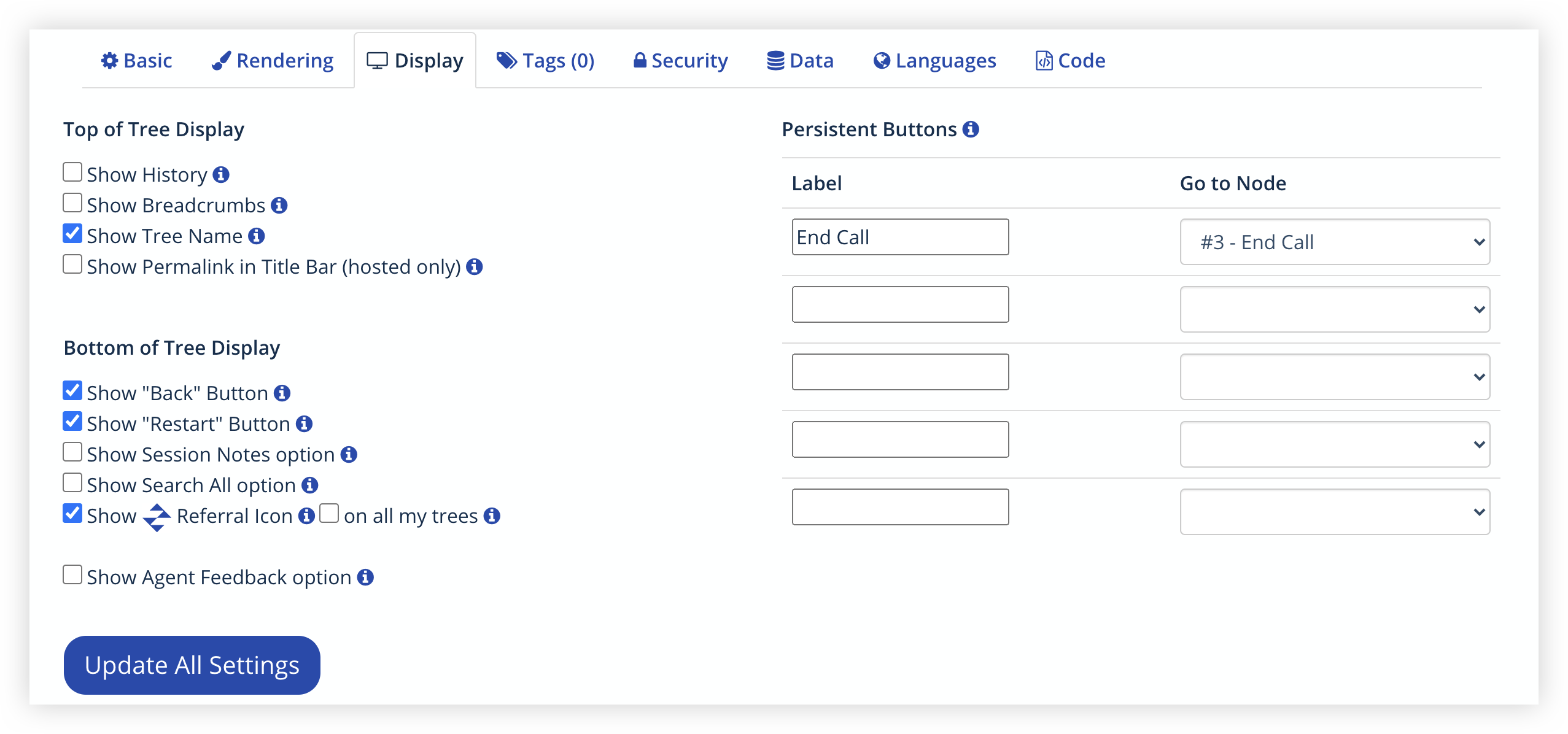Select the globe icon next to Languages
This screenshot has height=734, width=1568.
880,60
